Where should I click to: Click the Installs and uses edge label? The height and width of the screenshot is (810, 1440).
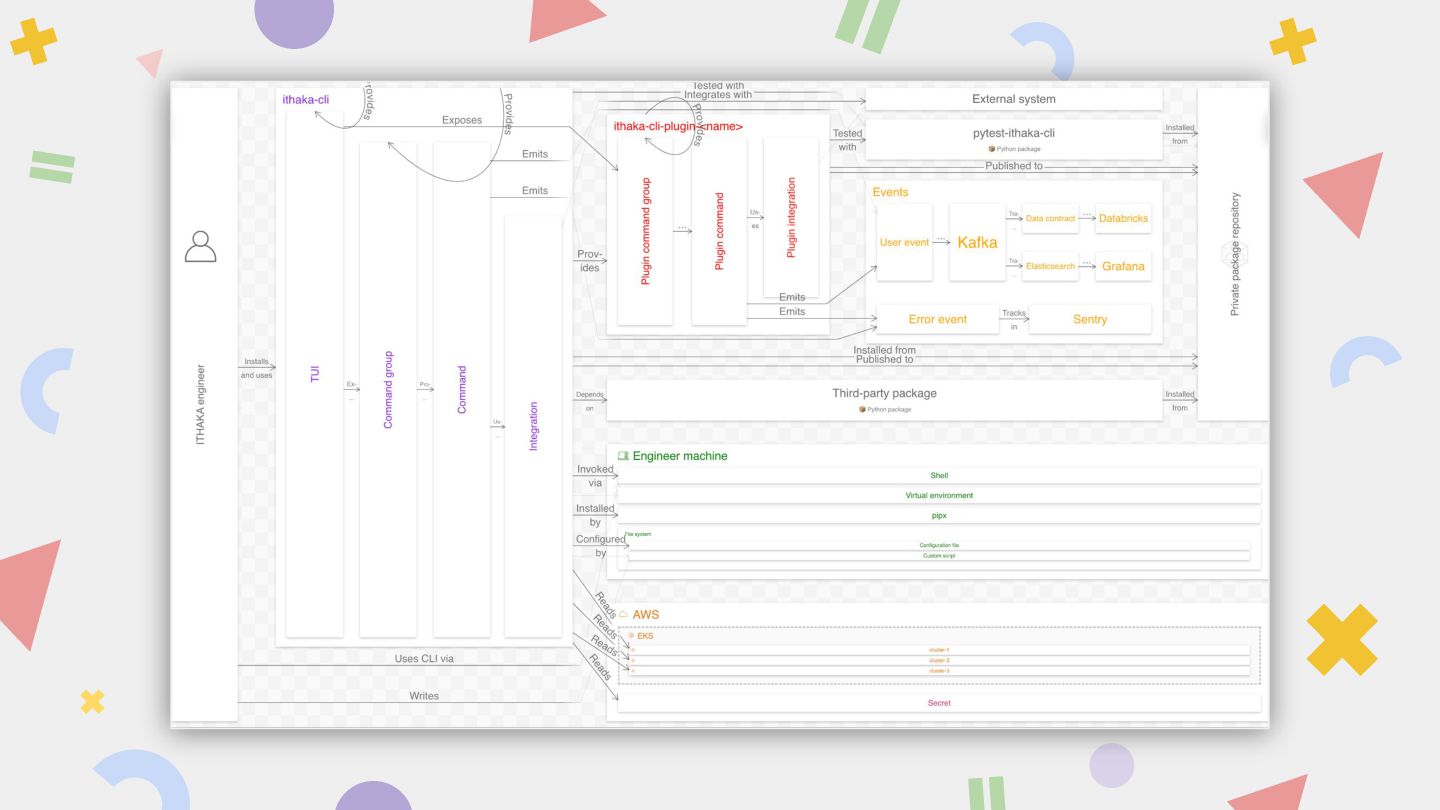point(256,368)
